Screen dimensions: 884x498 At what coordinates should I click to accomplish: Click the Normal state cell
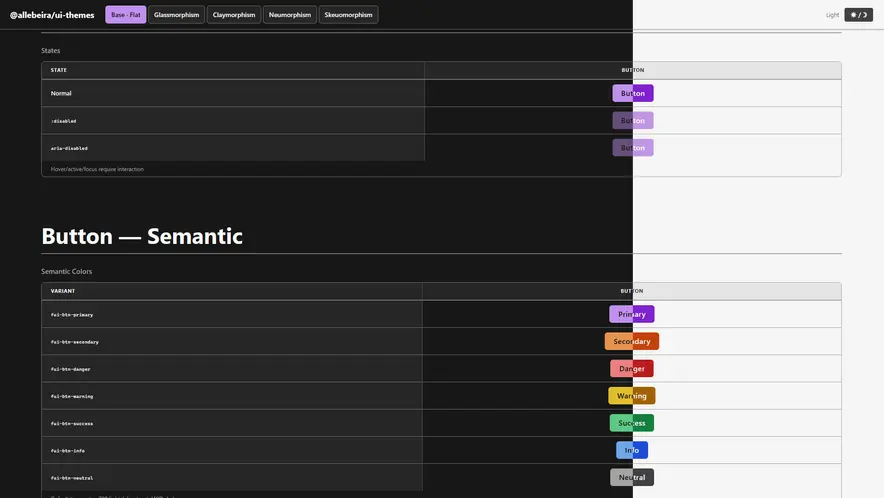[233, 93]
